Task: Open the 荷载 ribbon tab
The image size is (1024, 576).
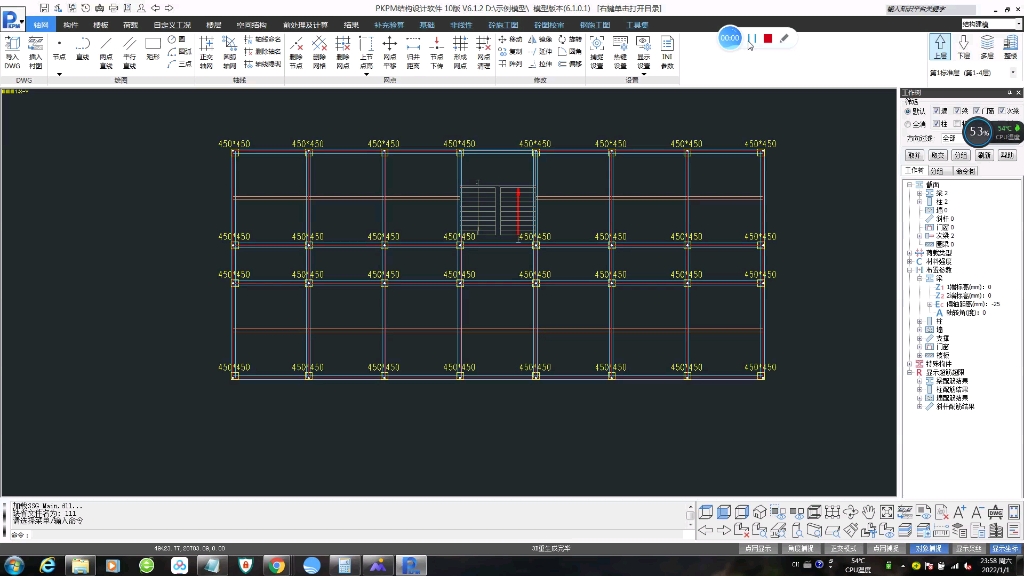Action: tap(131, 24)
